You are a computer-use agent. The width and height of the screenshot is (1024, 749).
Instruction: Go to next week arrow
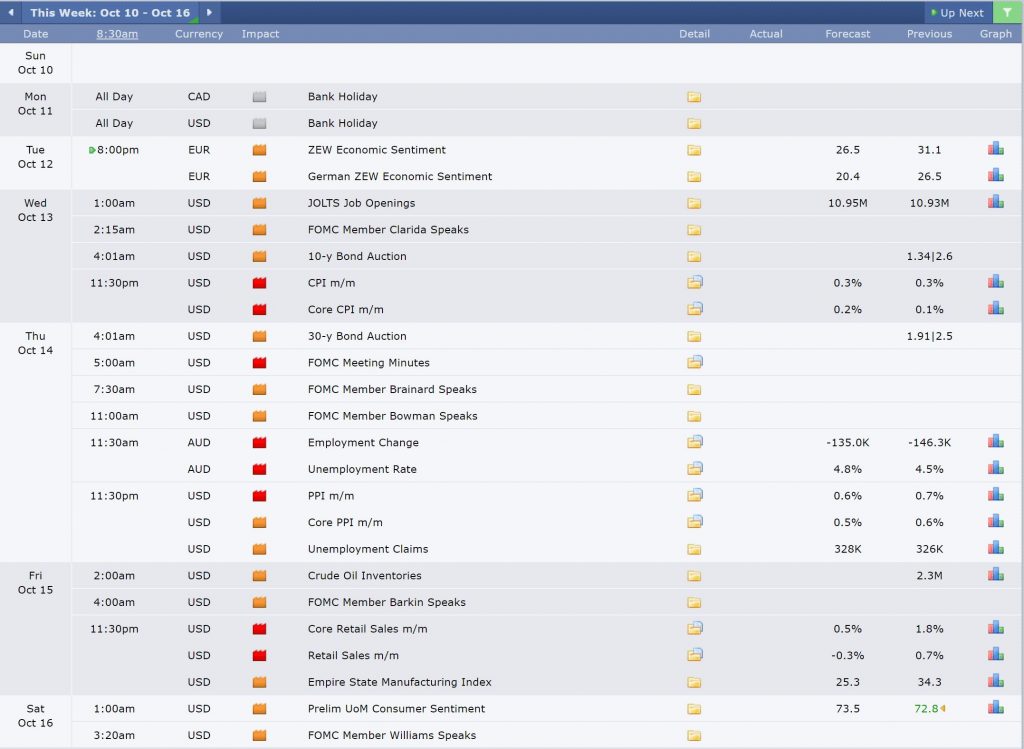point(209,12)
